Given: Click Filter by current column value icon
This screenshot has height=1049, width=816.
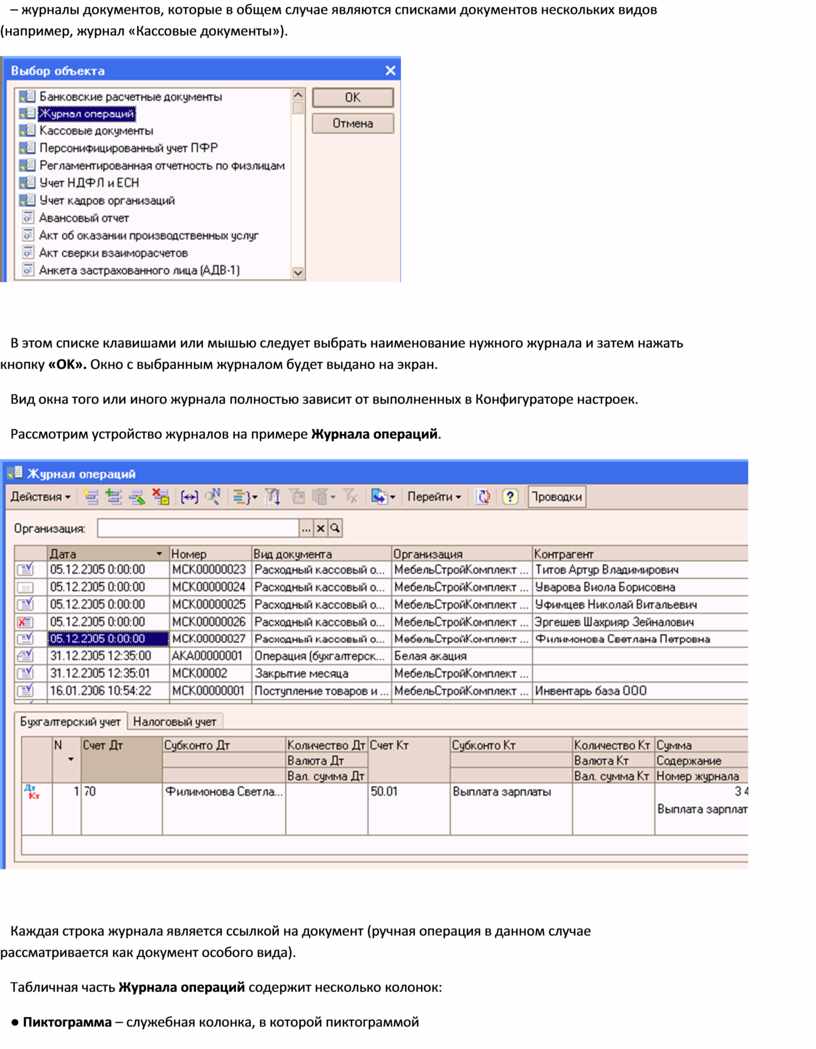Looking at the screenshot, I should pos(297,497).
